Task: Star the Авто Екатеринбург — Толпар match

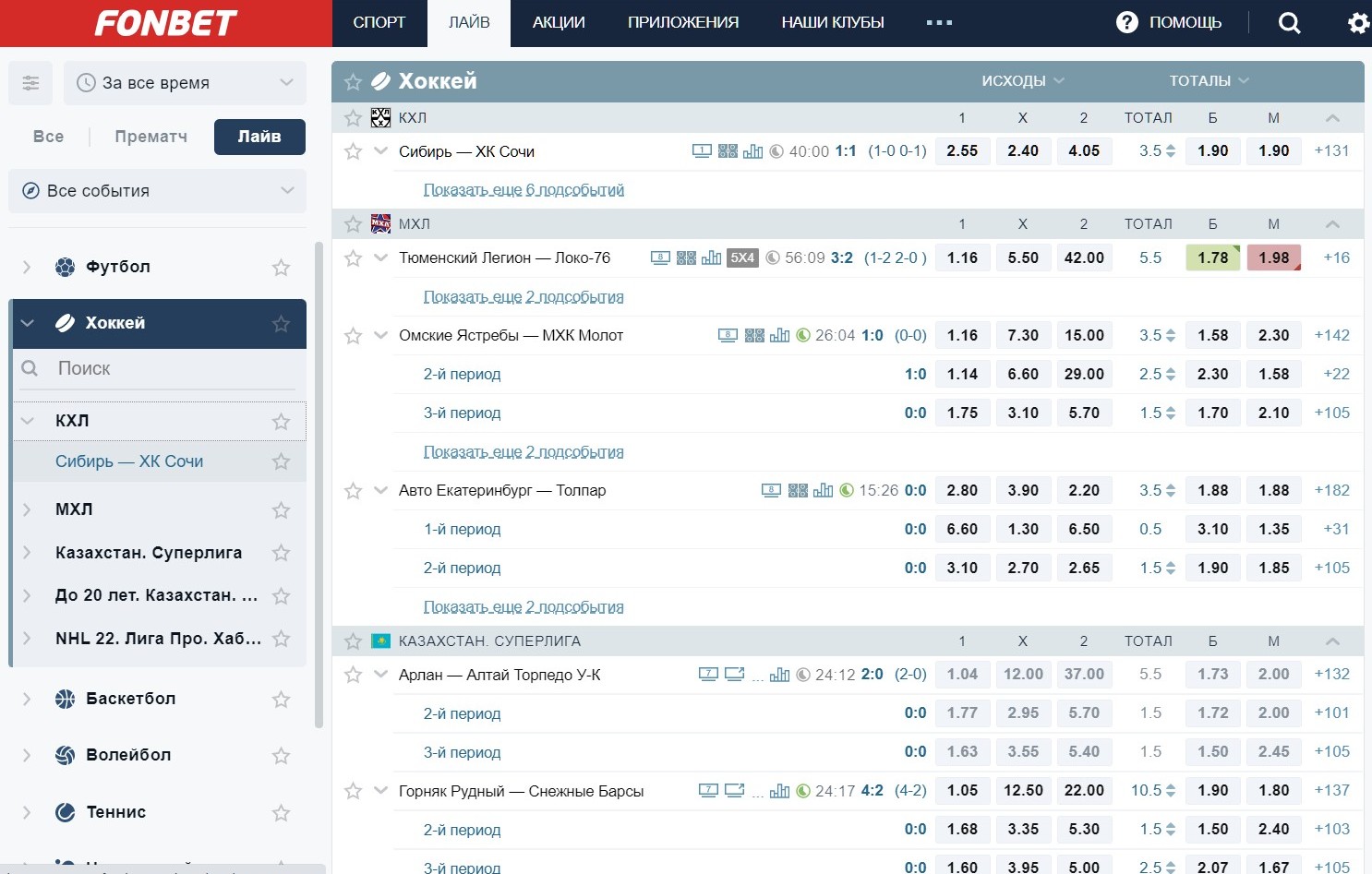Action: point(353,491)
